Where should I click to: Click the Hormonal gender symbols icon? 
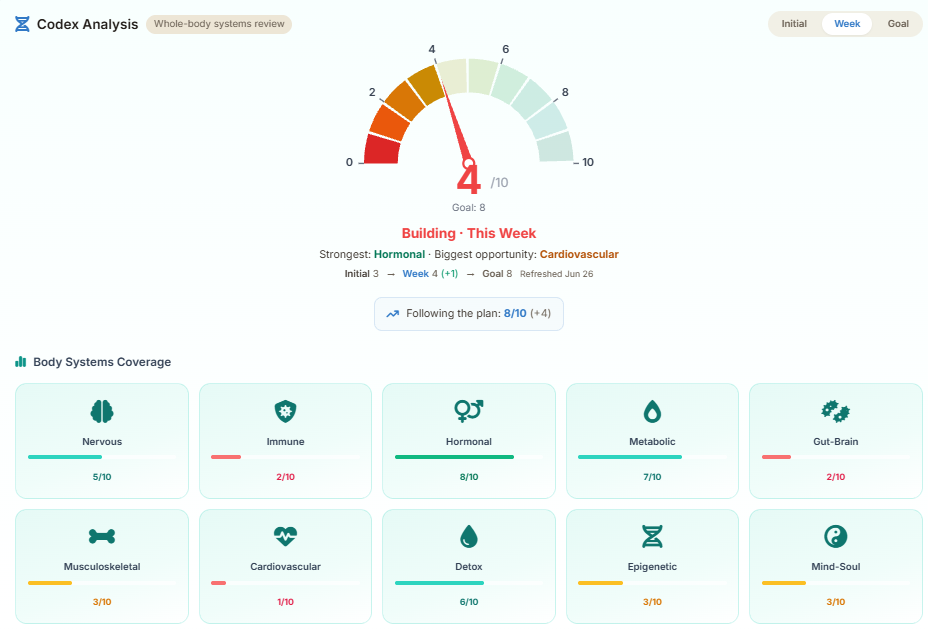[x=469, y=411]
